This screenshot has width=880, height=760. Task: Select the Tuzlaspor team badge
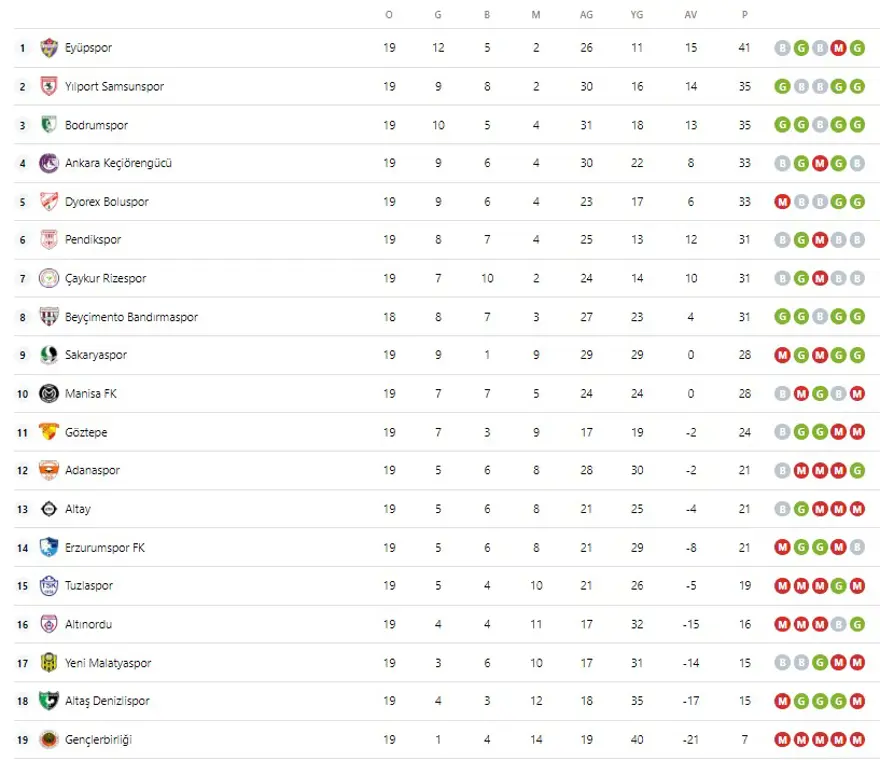(x=49, y=586)
